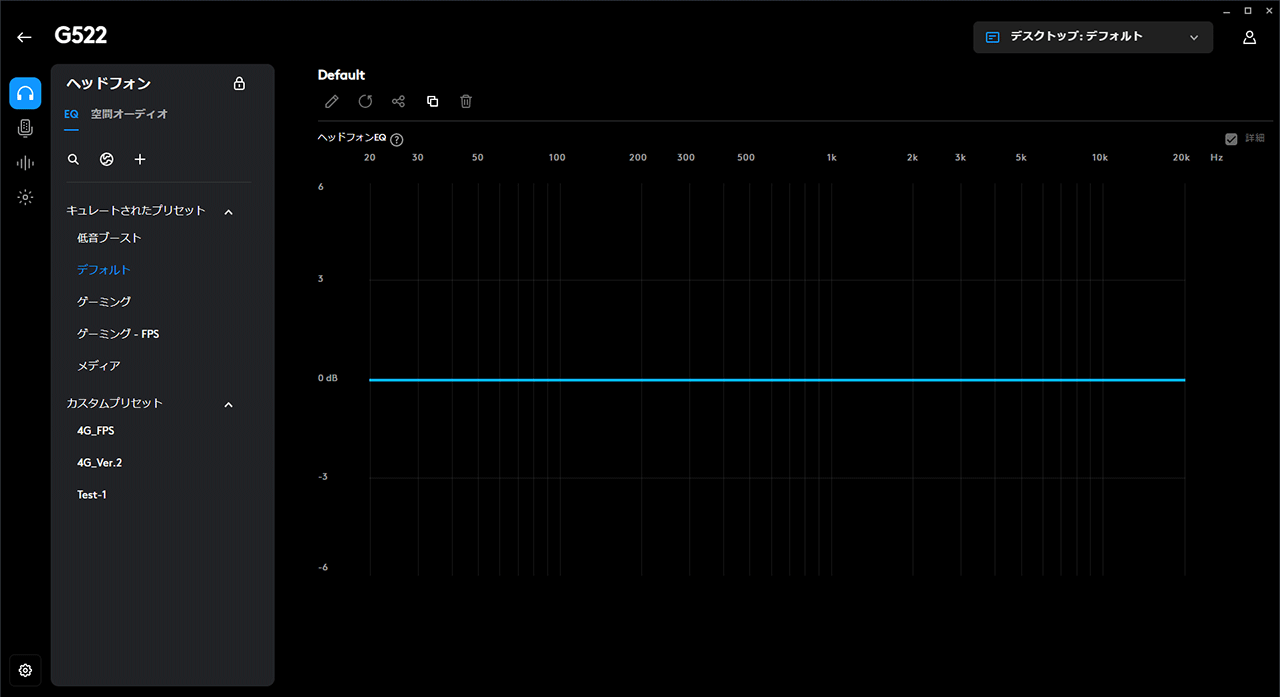
Task: Click the share preset icon
Action: [398, 101]
